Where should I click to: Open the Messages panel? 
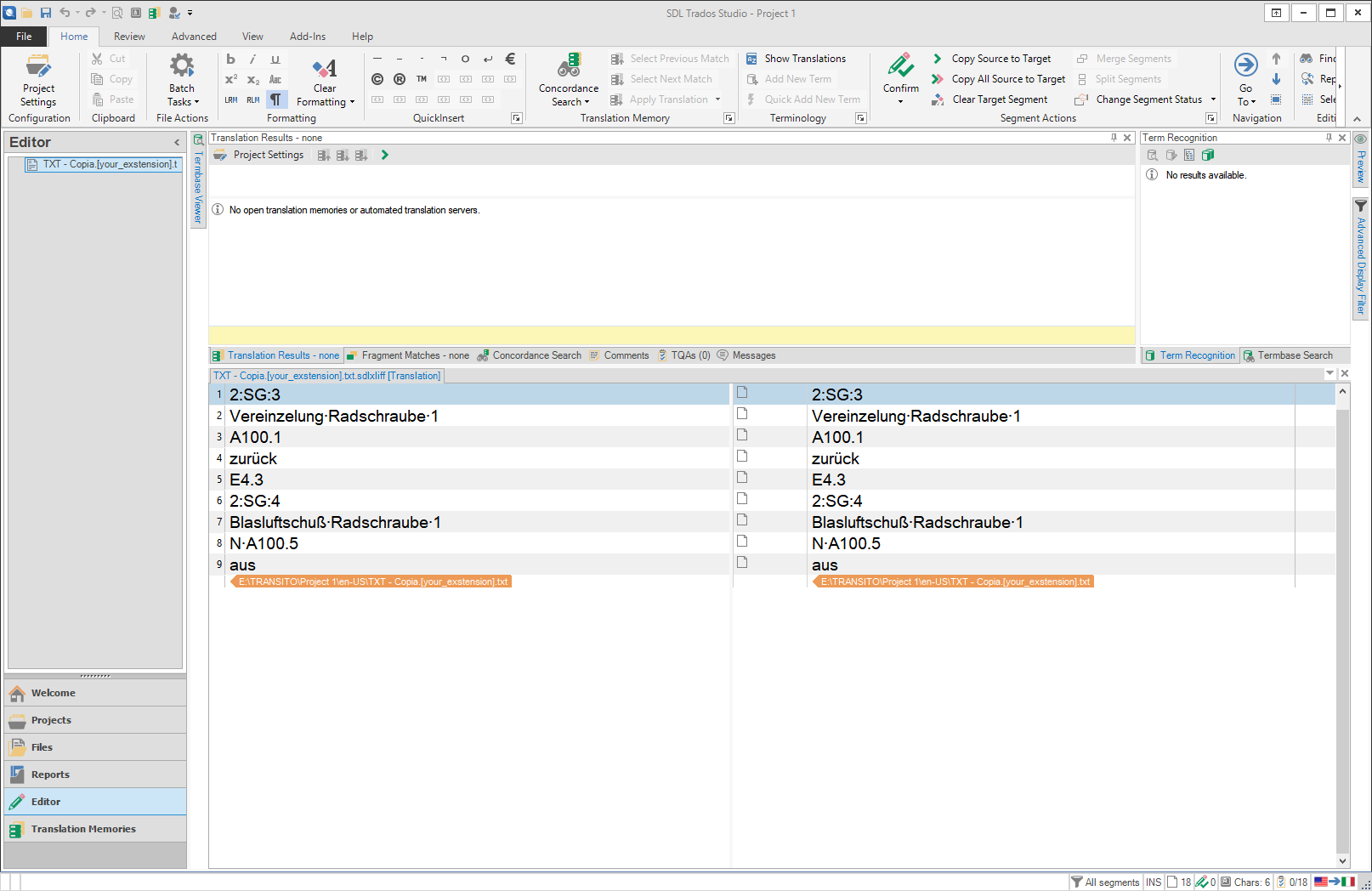746,355
